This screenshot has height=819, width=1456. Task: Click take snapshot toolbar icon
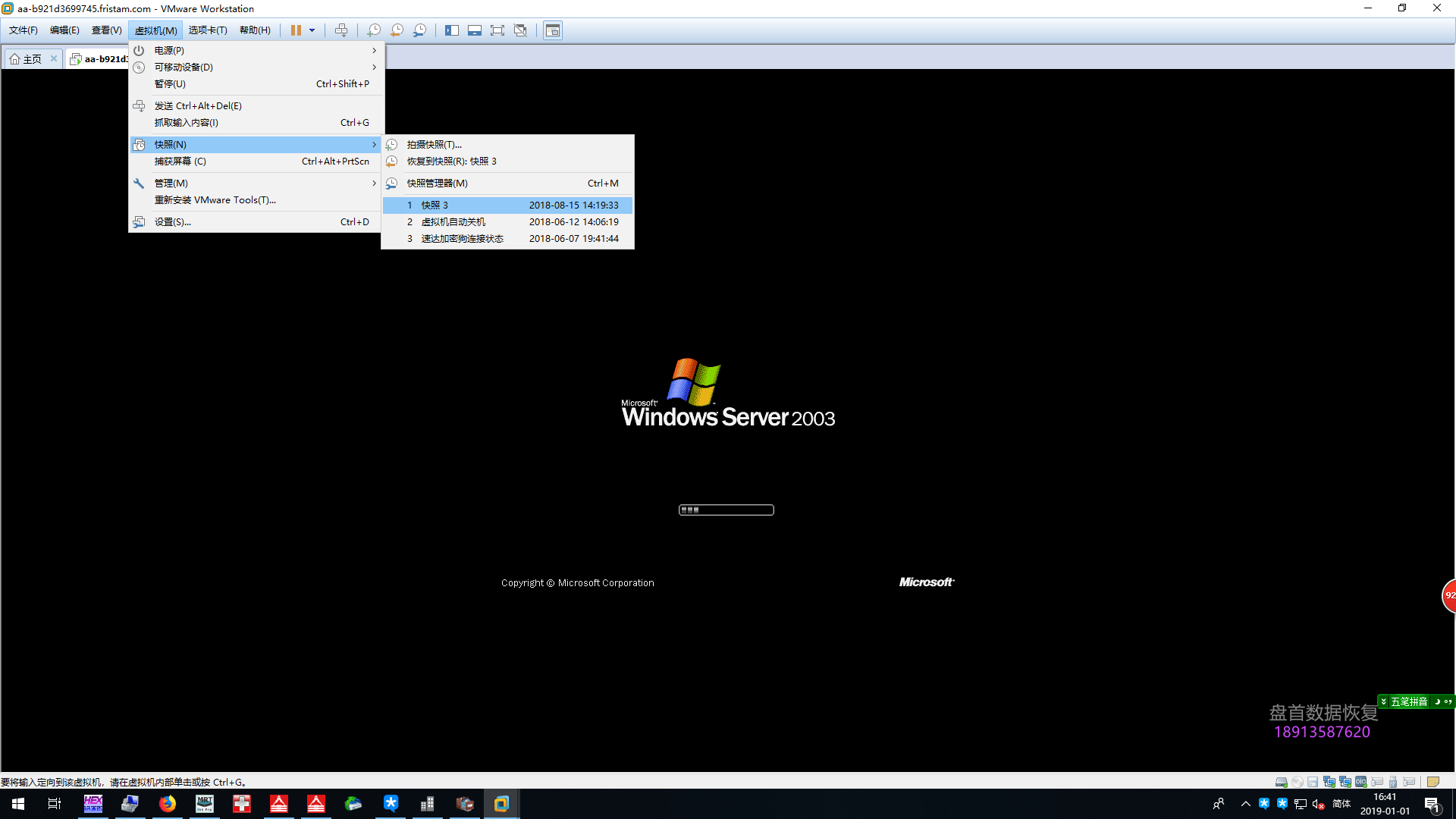[x=374, y=30]
